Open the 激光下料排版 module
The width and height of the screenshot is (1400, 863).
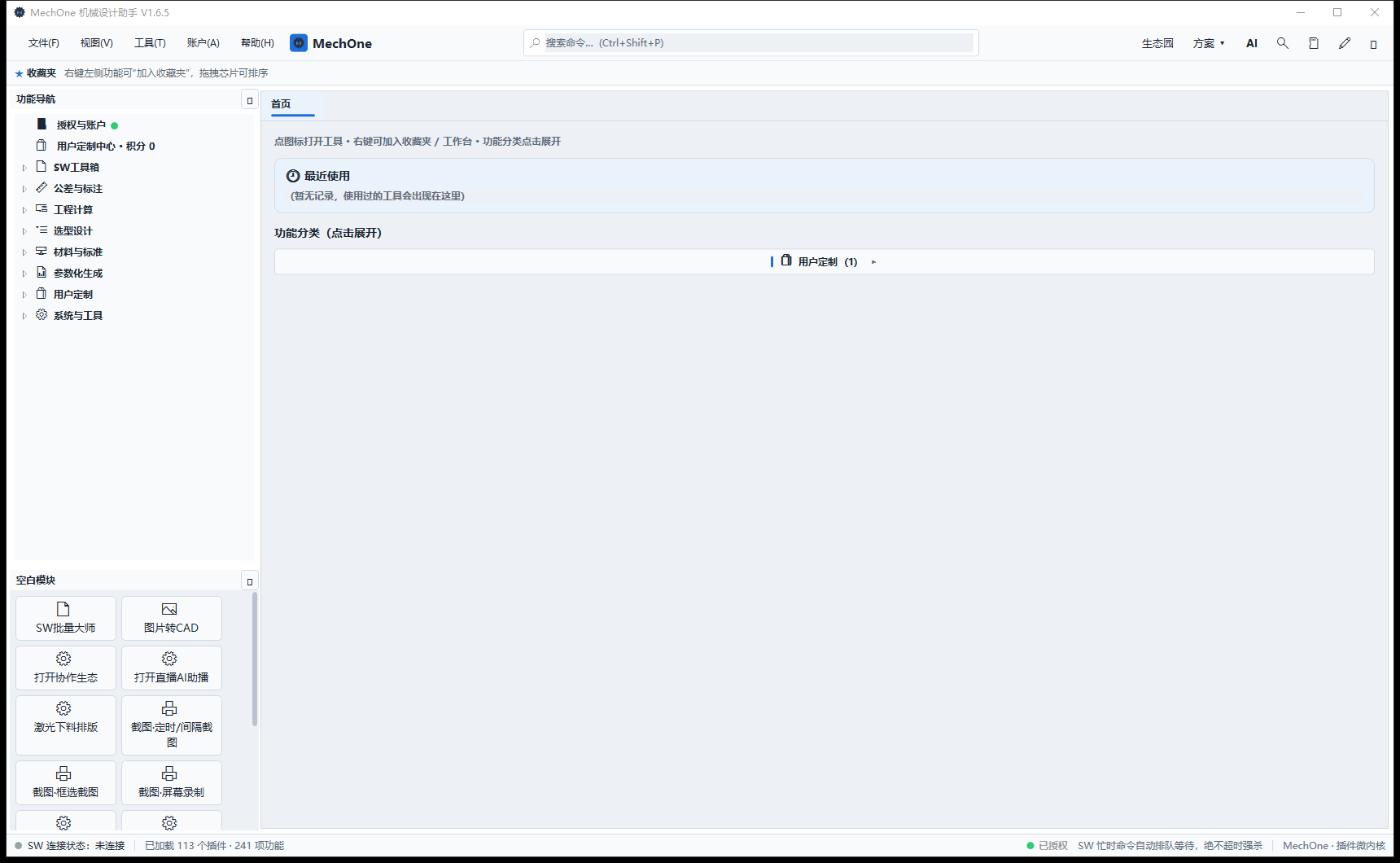(x=66, y=725)
